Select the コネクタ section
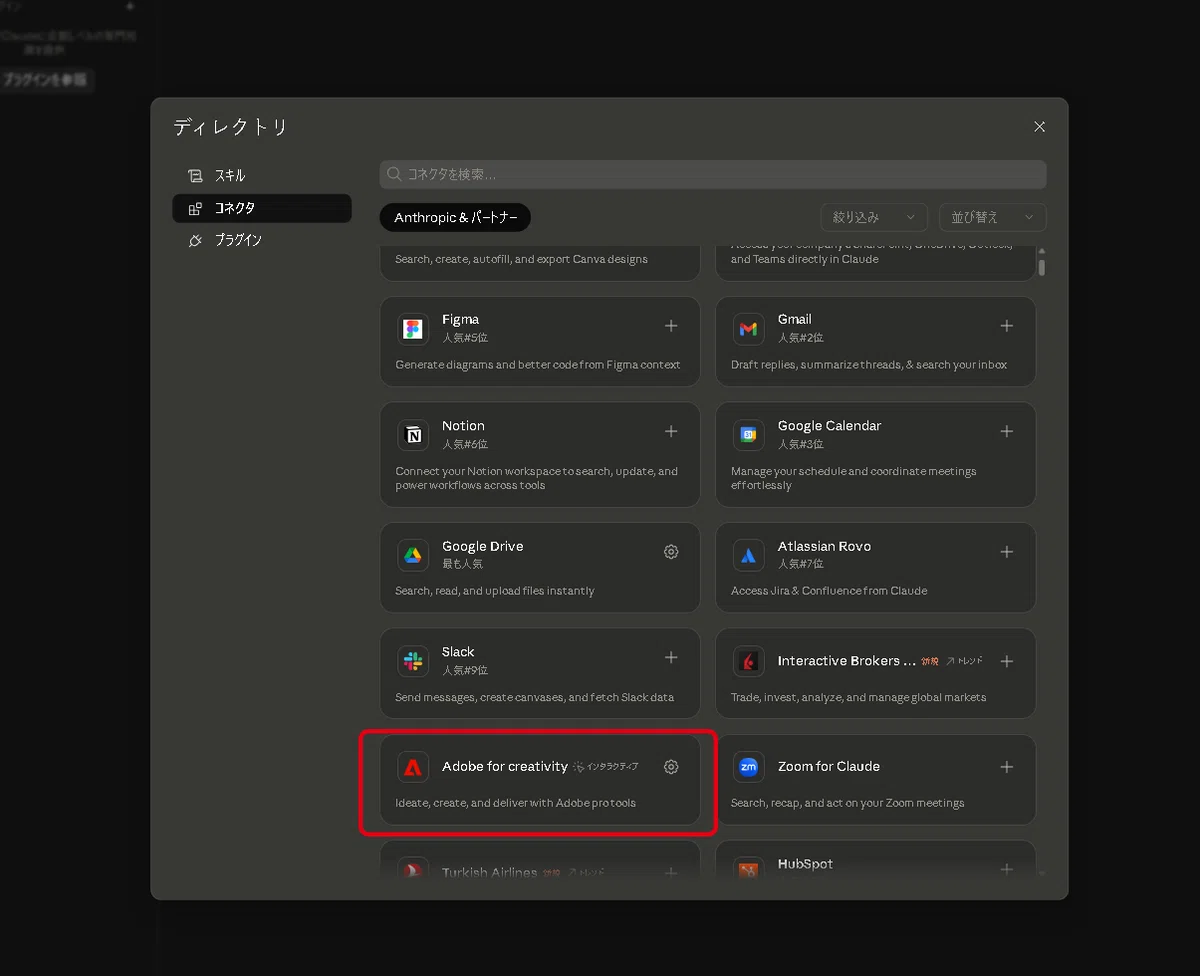This screenshot has width=1200, height=976. click(x=262, y=208)
